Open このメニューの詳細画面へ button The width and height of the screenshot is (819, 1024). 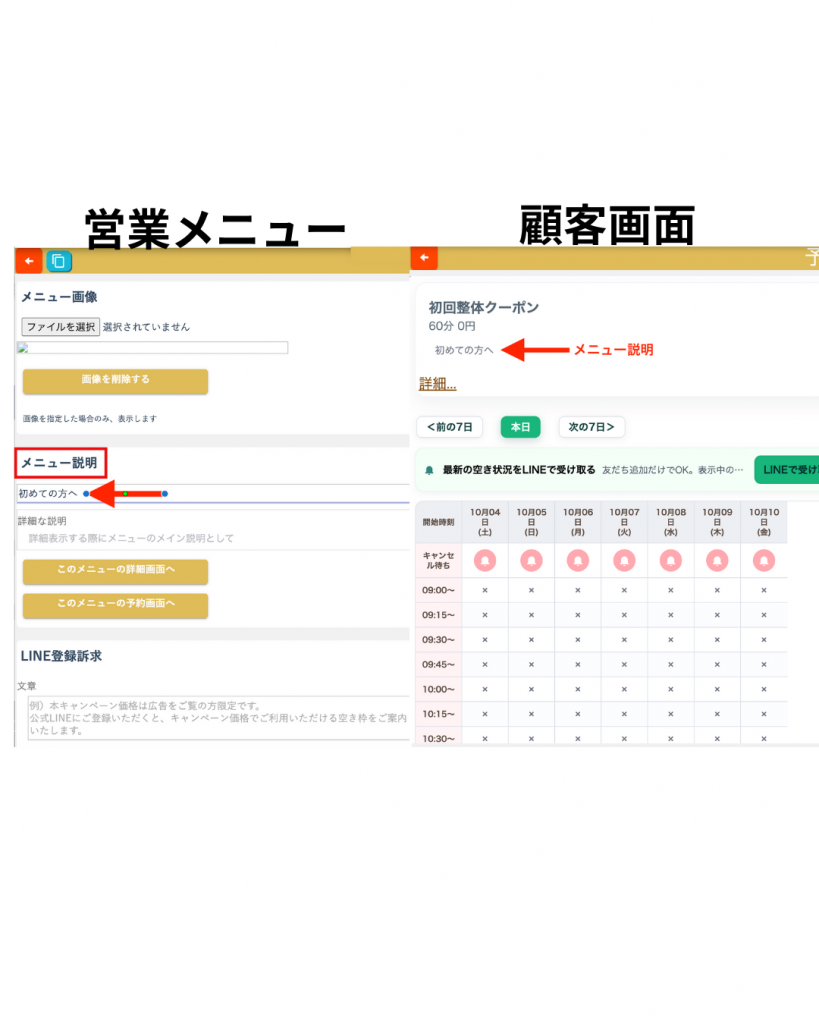115,572
